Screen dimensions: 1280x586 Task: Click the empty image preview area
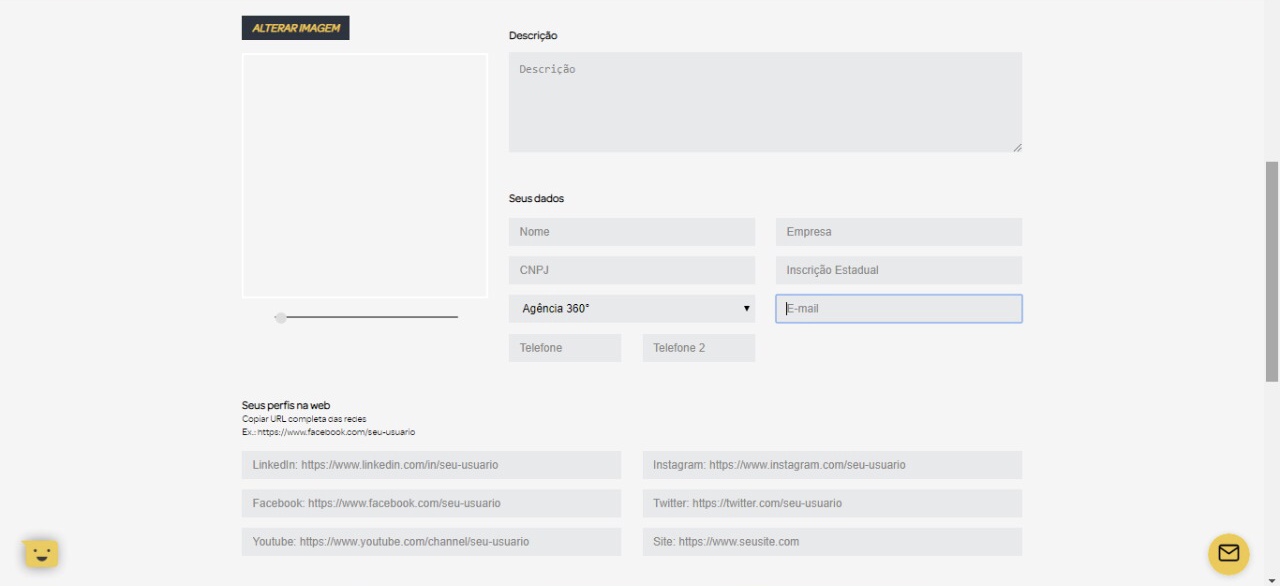point(364,176)
